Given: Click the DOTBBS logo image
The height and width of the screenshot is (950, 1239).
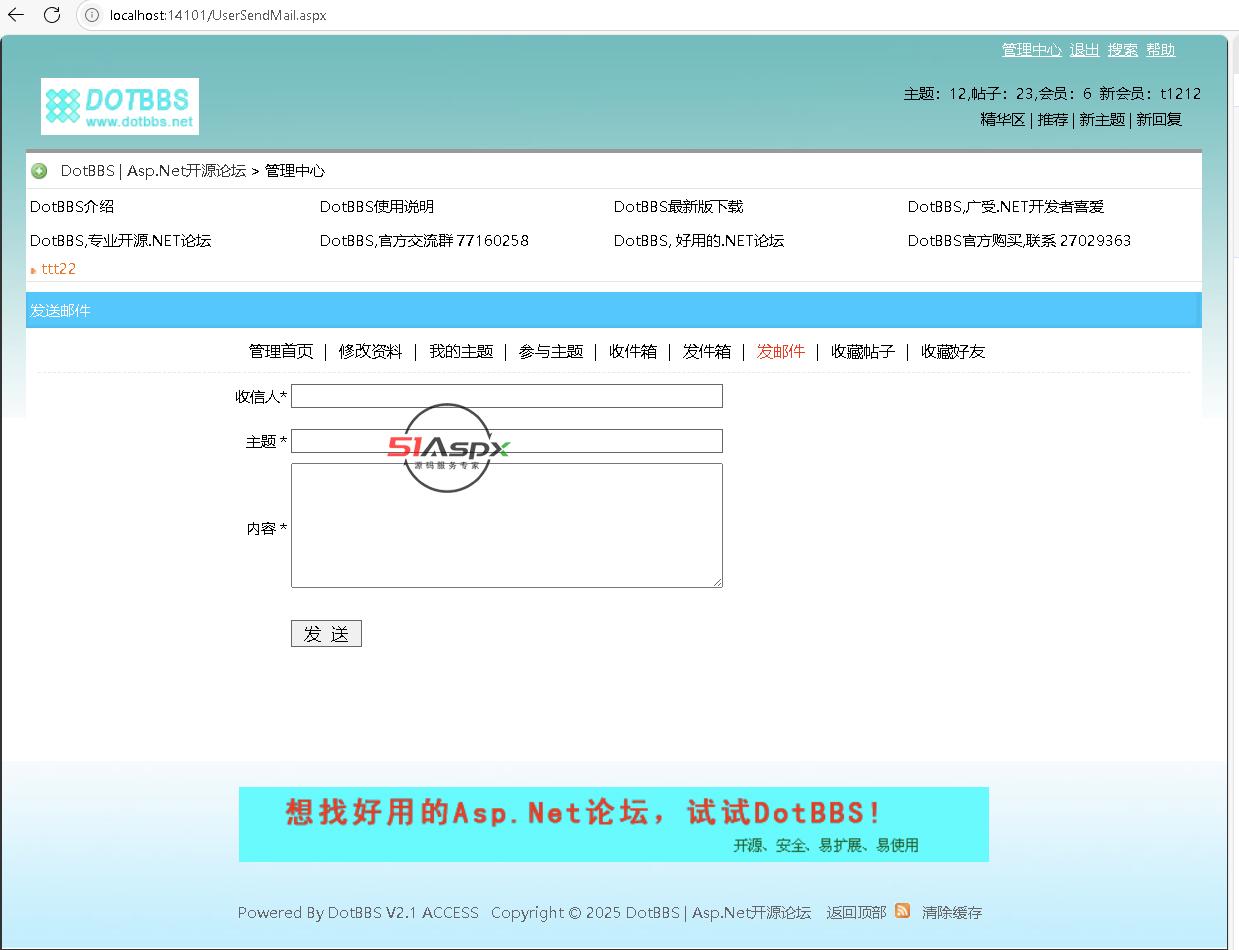Looking at the screenshot, I should click(x=120, y=106).
